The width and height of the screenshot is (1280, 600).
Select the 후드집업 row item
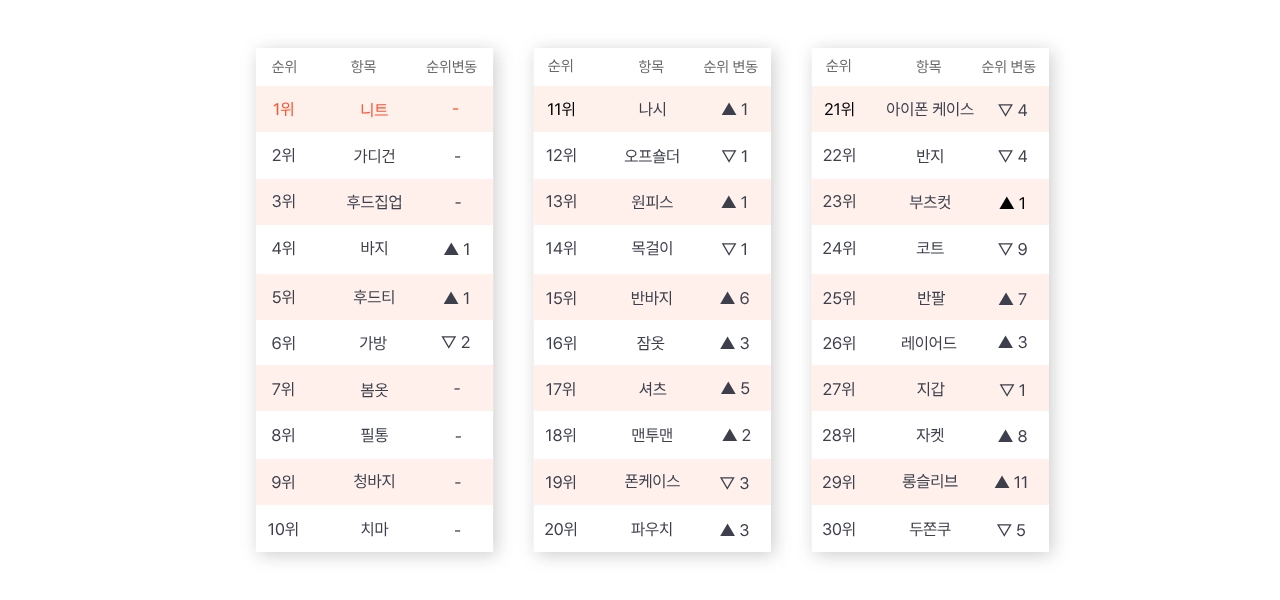(374, 202)
